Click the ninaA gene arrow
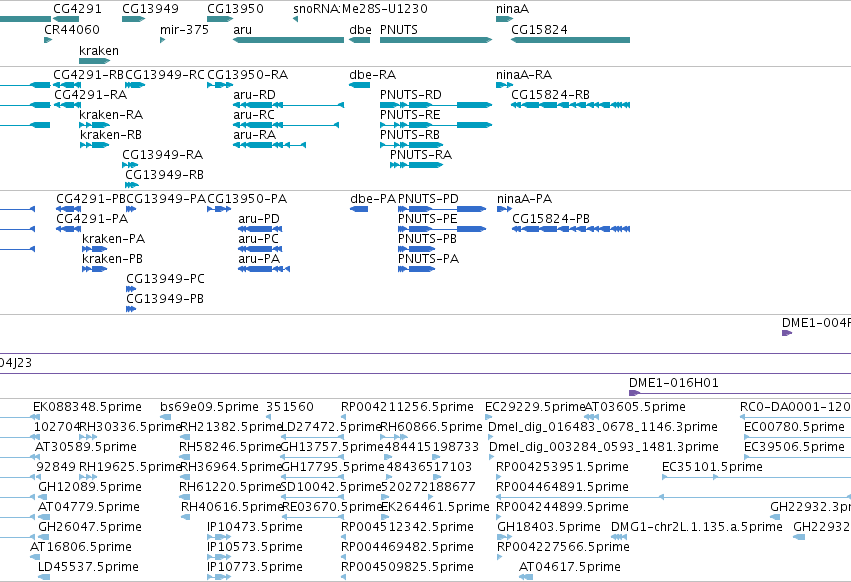The image size is (851, 582). pos(504,19)
